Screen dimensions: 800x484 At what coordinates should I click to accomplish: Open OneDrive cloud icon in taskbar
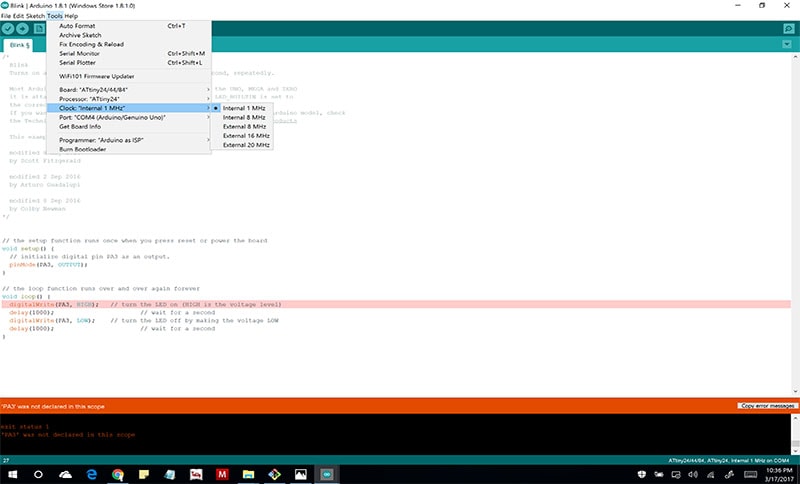(65, 474)
